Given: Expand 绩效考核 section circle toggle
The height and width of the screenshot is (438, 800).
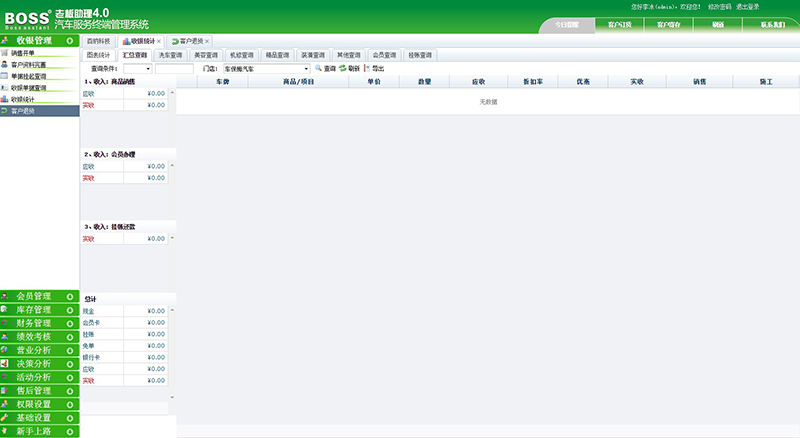Looking at the screenshot, I should pyautogui.click(x=70, y=337).
